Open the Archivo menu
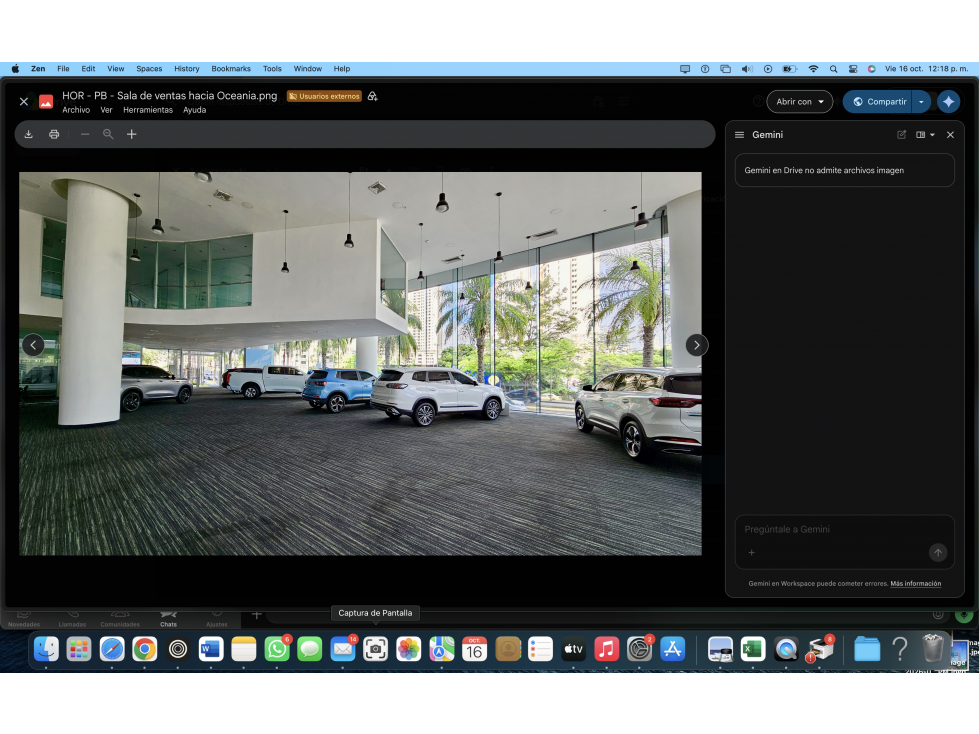 pyautogui.click(x=76, y=110)
